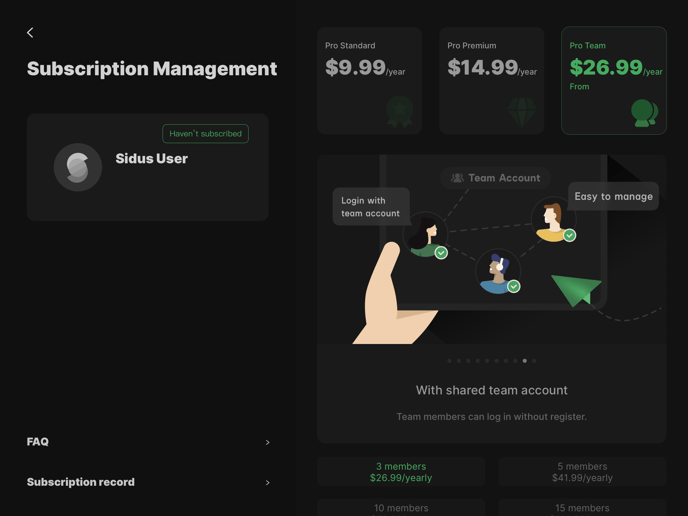
Task: Click the Pro Premium diamond icon
Action: [x=522, y=112]
